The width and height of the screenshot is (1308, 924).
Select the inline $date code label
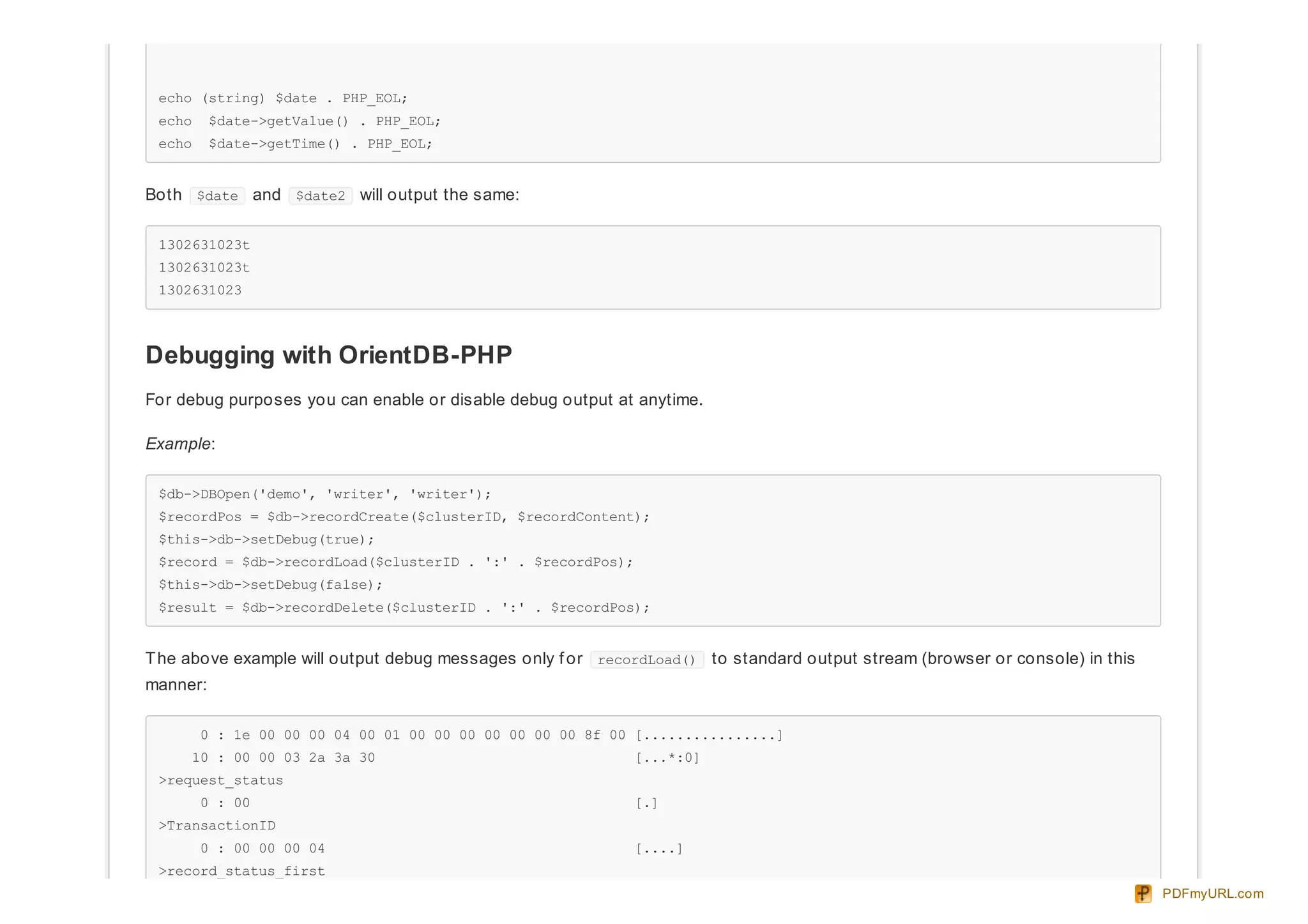[x=217, y=196]
